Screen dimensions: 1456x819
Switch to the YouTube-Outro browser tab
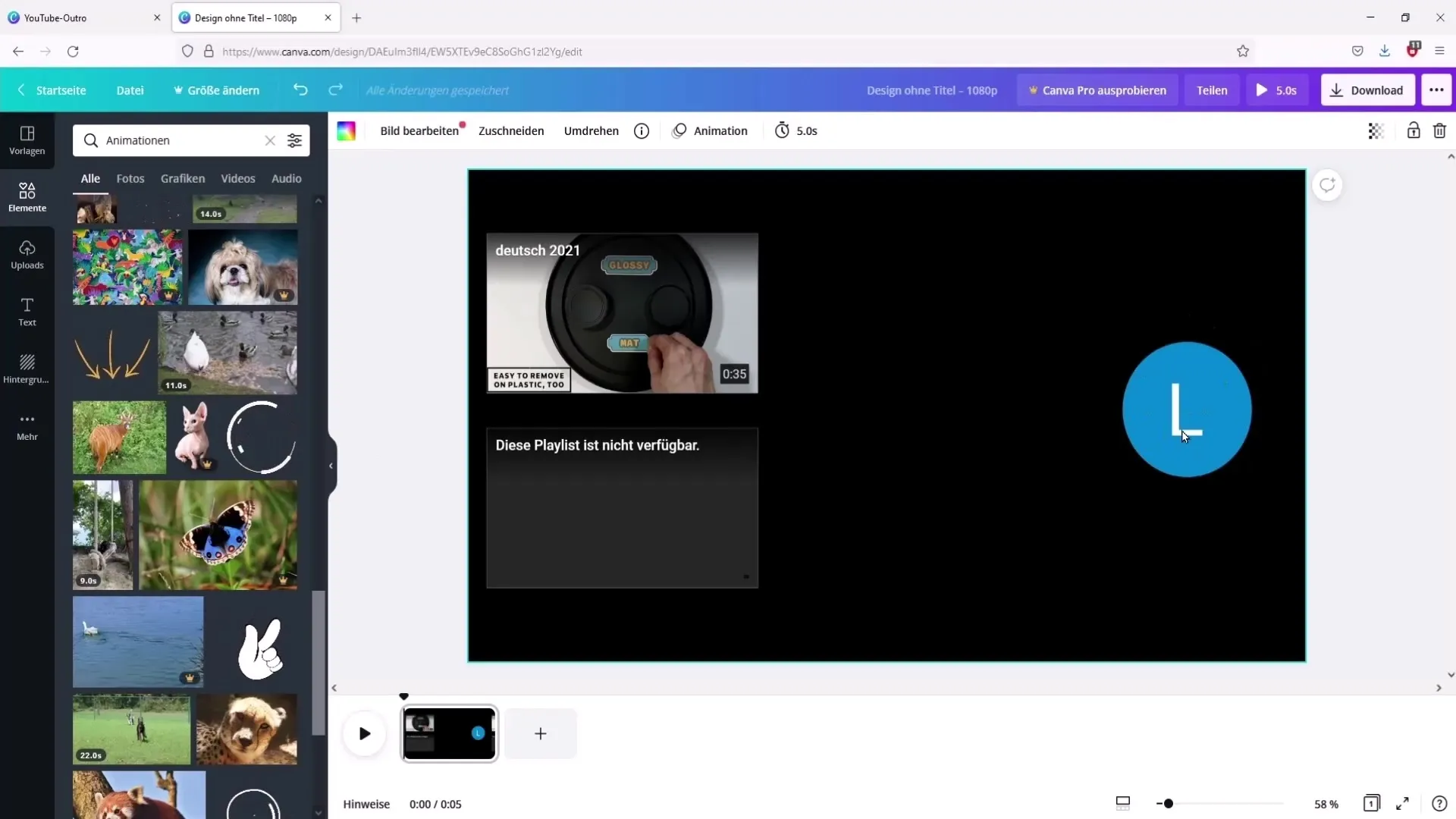83,17
